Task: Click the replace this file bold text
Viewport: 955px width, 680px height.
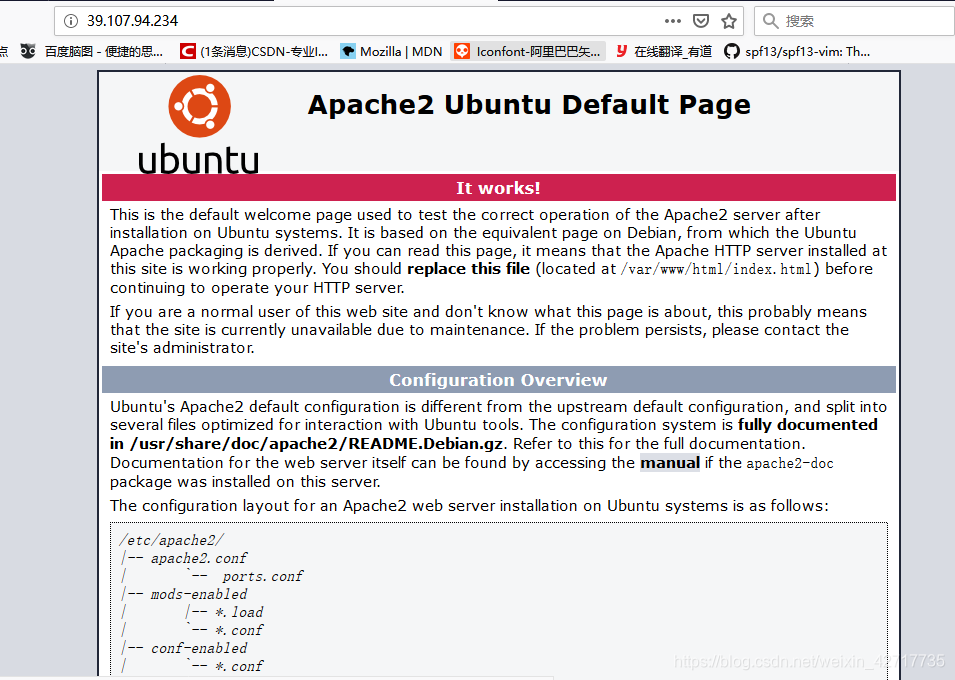Action: coord(468,269)
